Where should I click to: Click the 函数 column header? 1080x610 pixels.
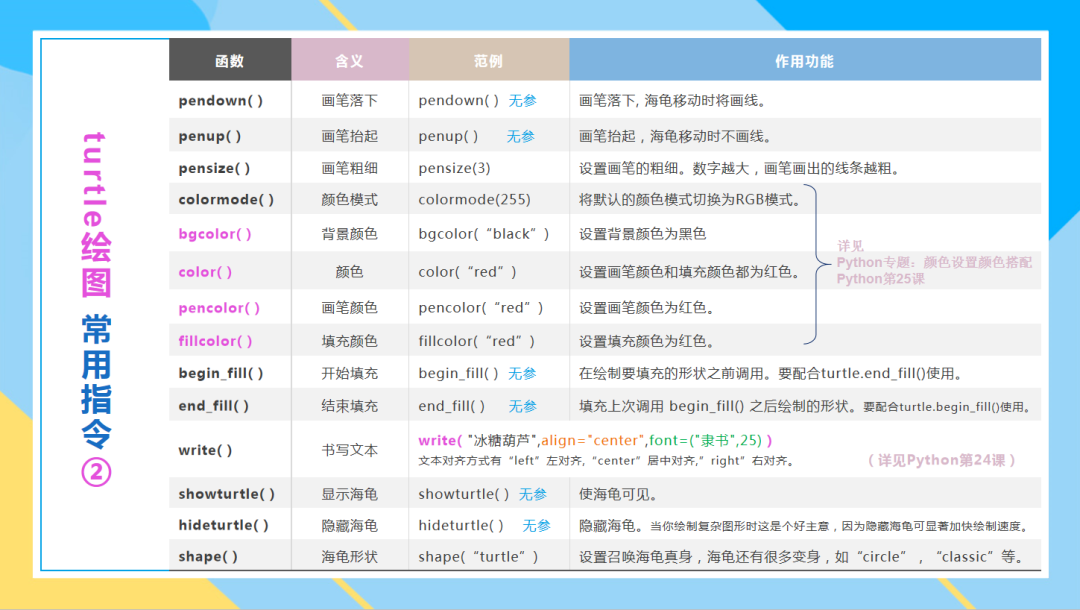(230, 60)
